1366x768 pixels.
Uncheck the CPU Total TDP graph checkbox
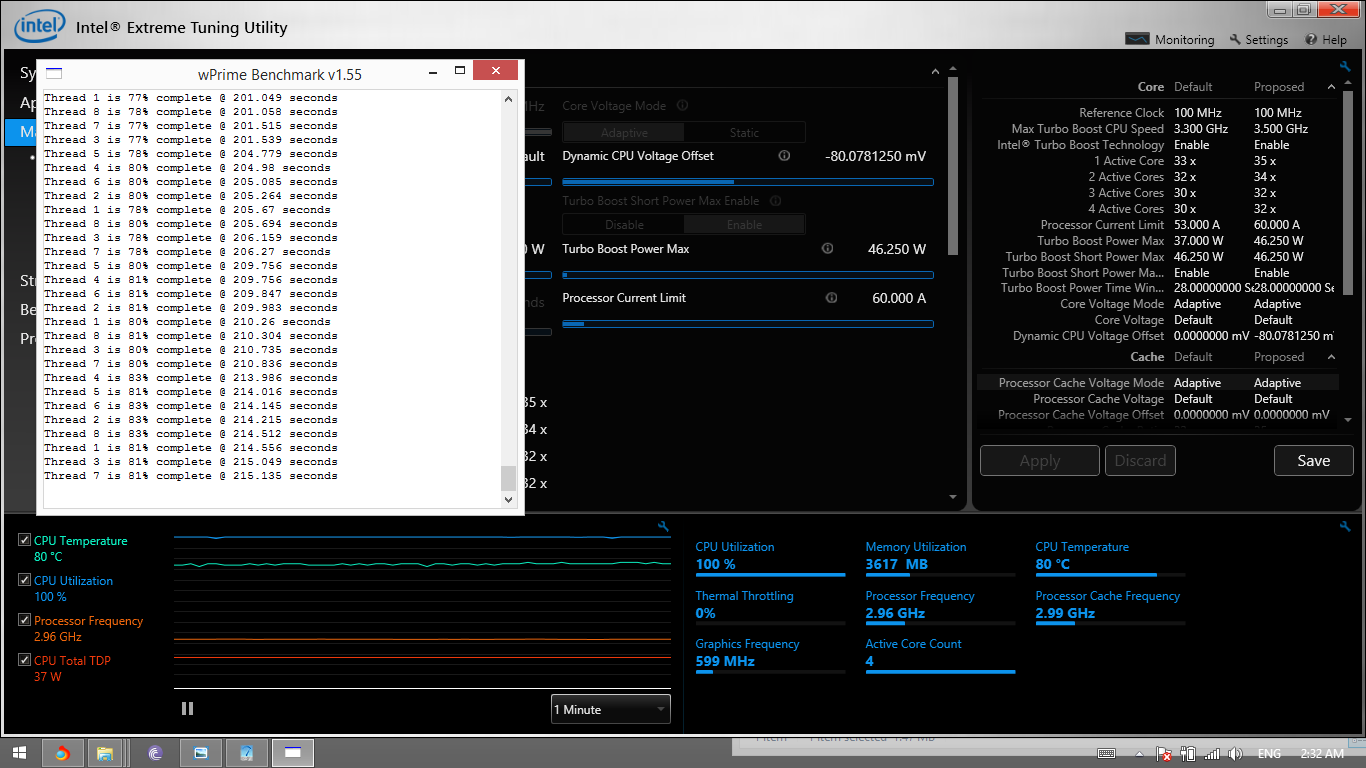coord(24,661)
